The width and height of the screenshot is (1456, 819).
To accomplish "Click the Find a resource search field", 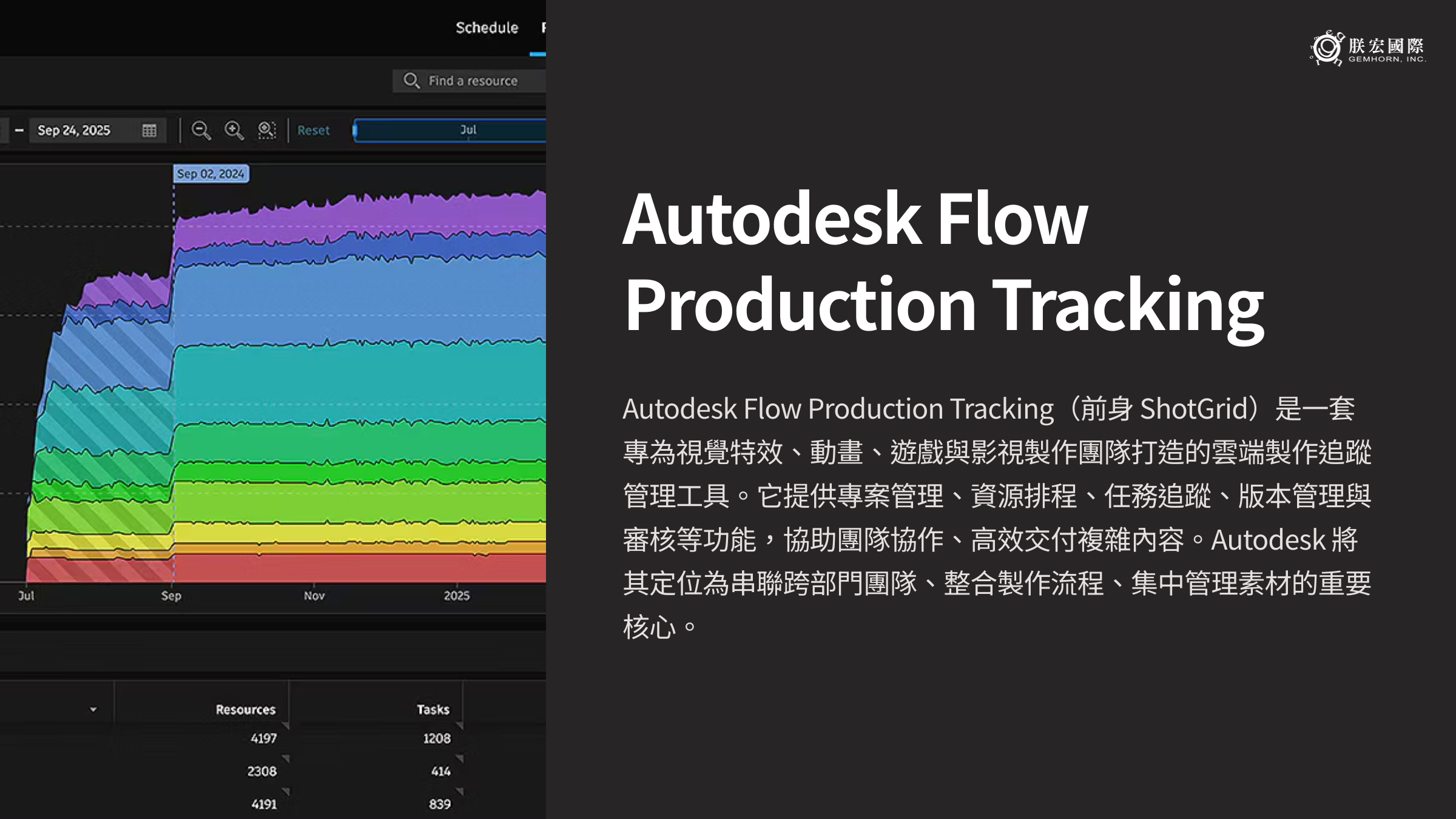I will (470, 81).
